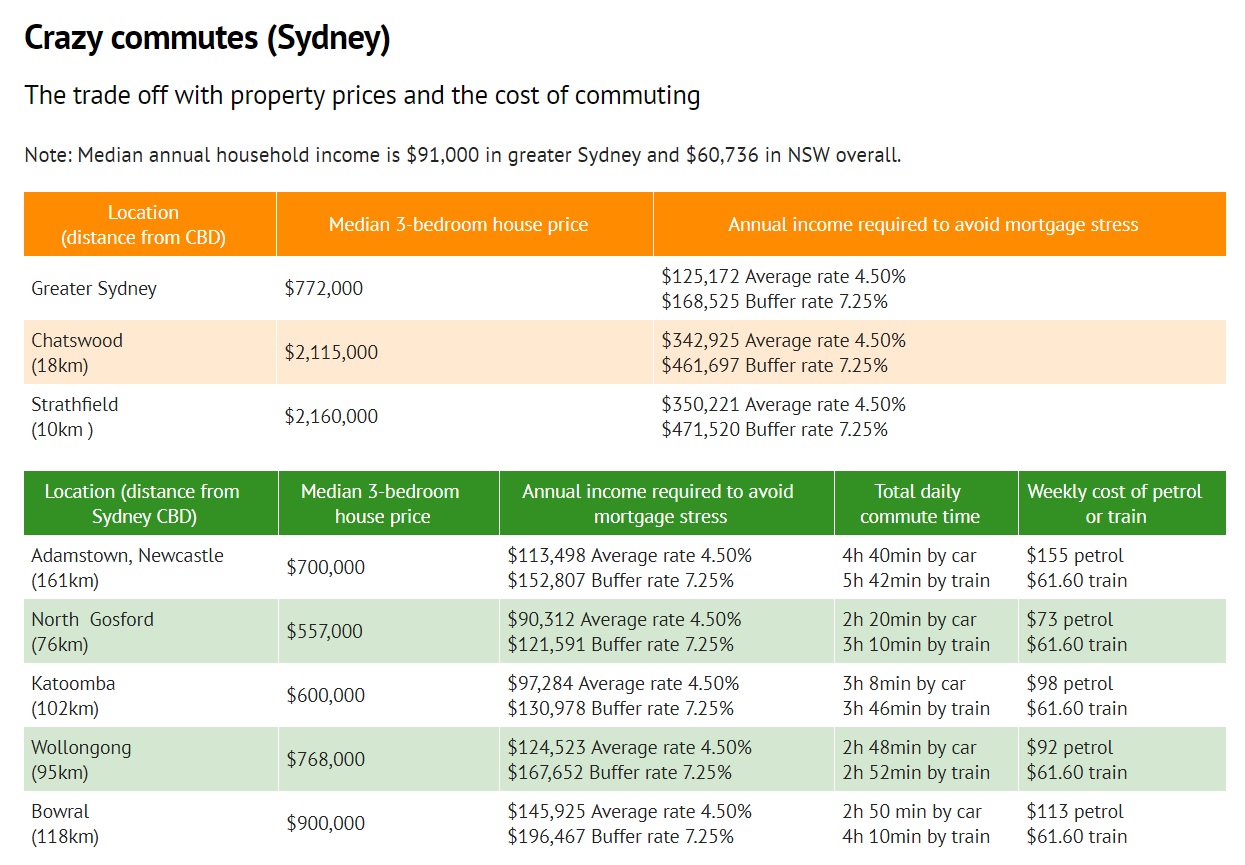Click the $2,160,000 price cell

click(465, 417)
